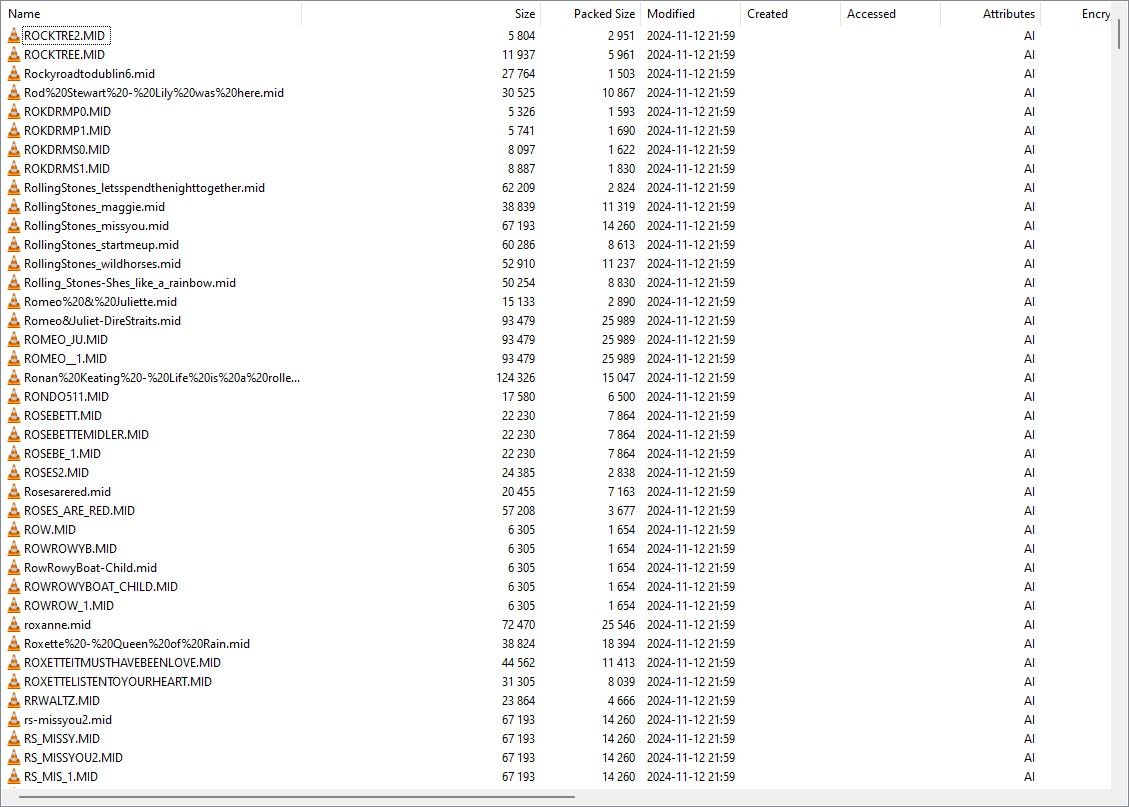
Task: Click the cone icon of ROWROWYB.MID
Action: tap(14, 549)
